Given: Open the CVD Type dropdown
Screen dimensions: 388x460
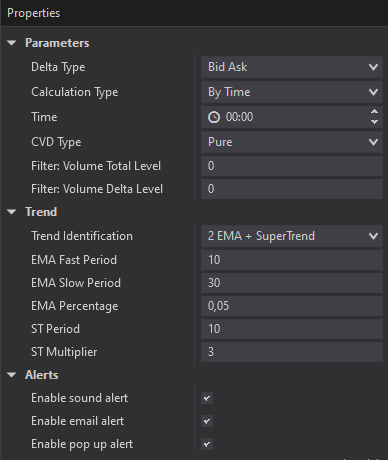Looking at the screenshot, I should point(292,142).
